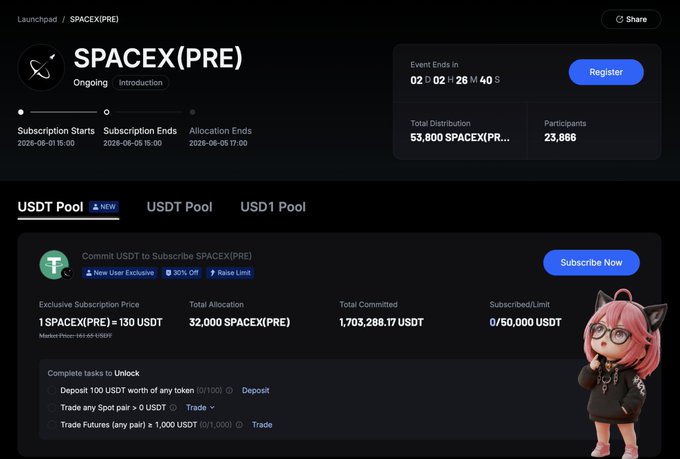The image size is (680, 459).
Task: Click the Raise Limit tag
Action: (230, 273)
